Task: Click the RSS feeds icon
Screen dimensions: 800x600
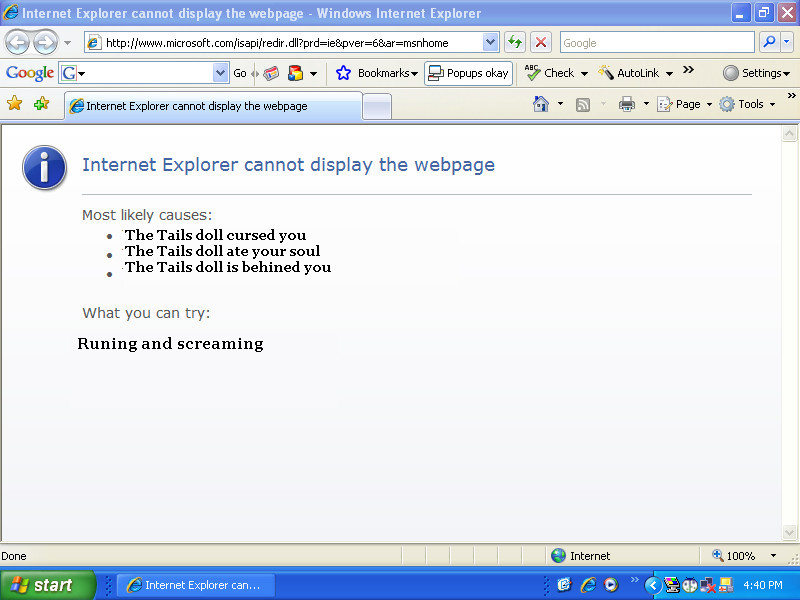Action: pyautogui.click(x=583, y=105)
